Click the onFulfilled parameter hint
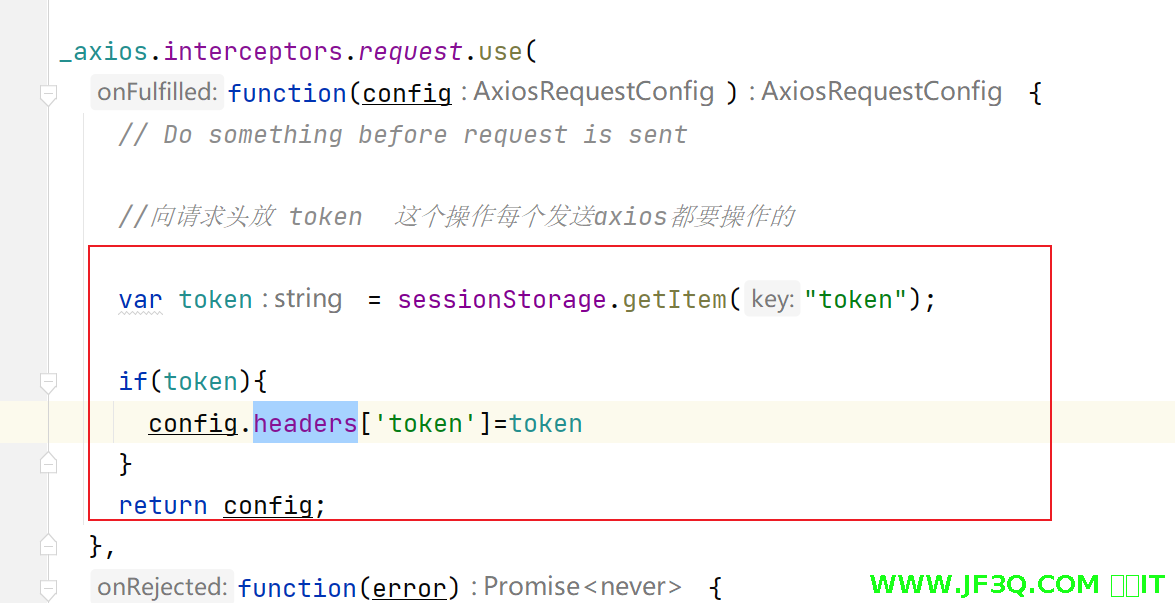 tap(157, 93)
